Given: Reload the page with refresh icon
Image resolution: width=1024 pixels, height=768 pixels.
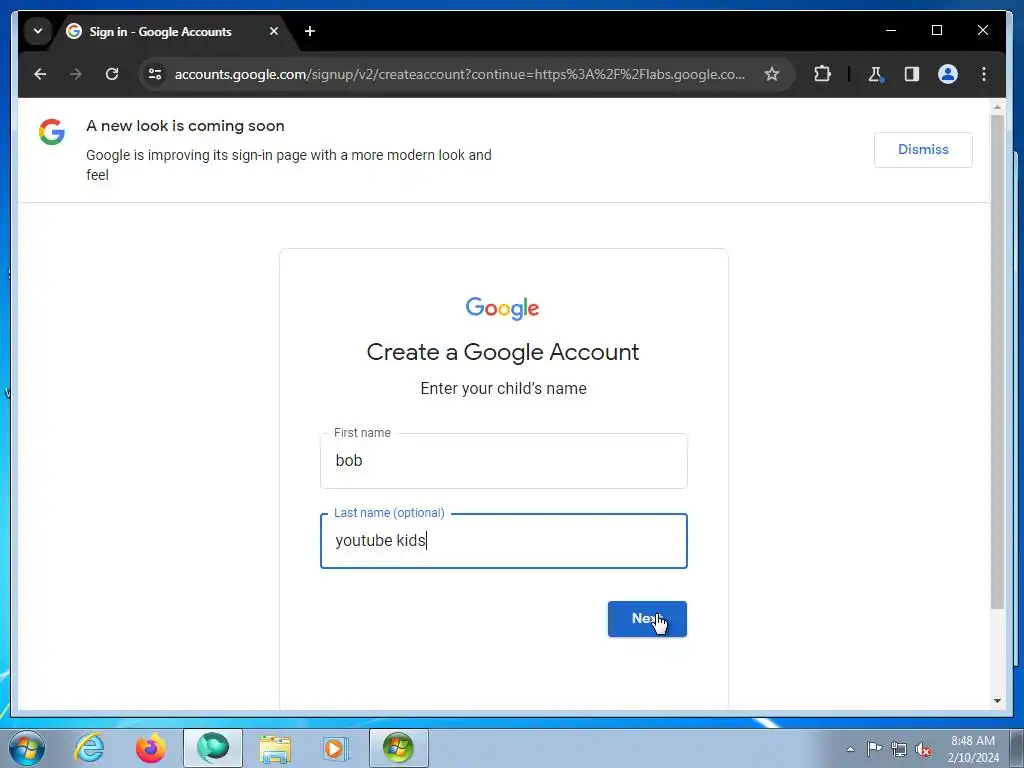Looking at the screenshot, I should [x=112, y=74].
